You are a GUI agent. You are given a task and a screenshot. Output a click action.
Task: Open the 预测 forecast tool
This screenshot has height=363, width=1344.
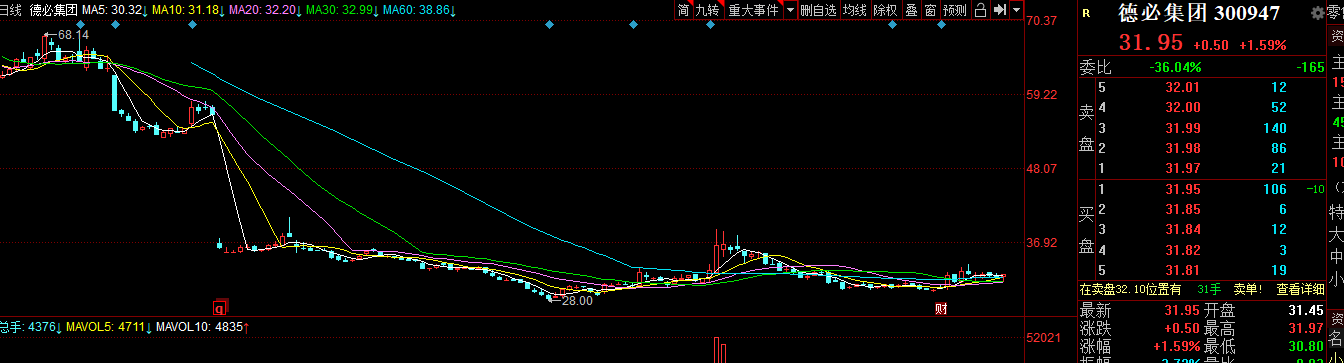coord(955,10)
